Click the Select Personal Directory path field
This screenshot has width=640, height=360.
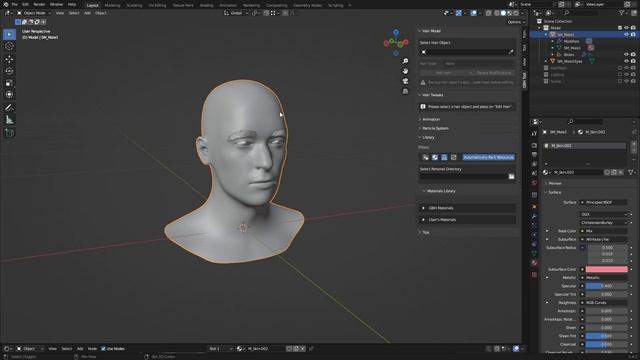click(x=464, y=176)
